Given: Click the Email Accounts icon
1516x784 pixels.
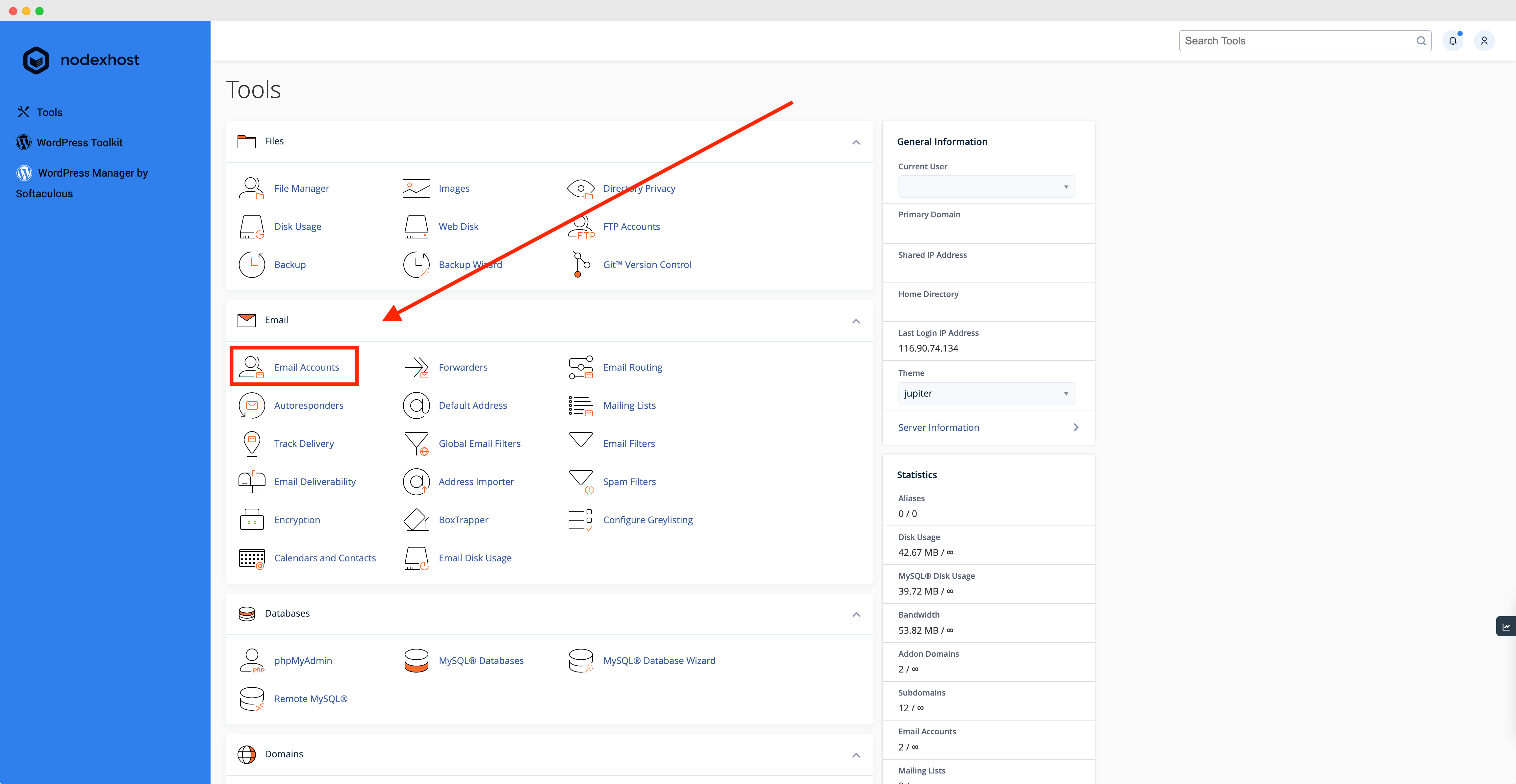Looking at the screenshot, I should (x=251, y=367).
